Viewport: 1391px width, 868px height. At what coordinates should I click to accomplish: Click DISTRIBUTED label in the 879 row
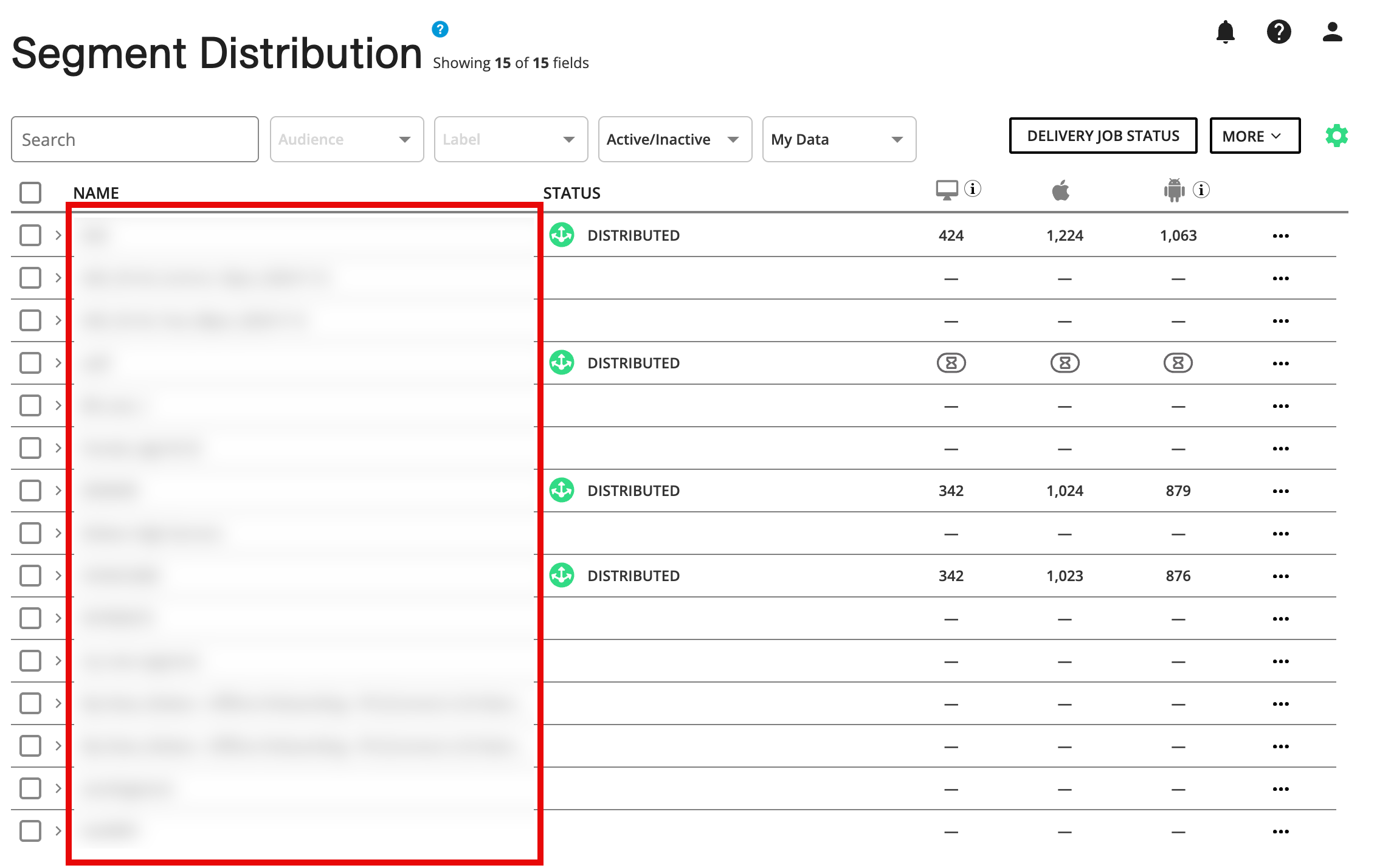(x=633, y=491)
